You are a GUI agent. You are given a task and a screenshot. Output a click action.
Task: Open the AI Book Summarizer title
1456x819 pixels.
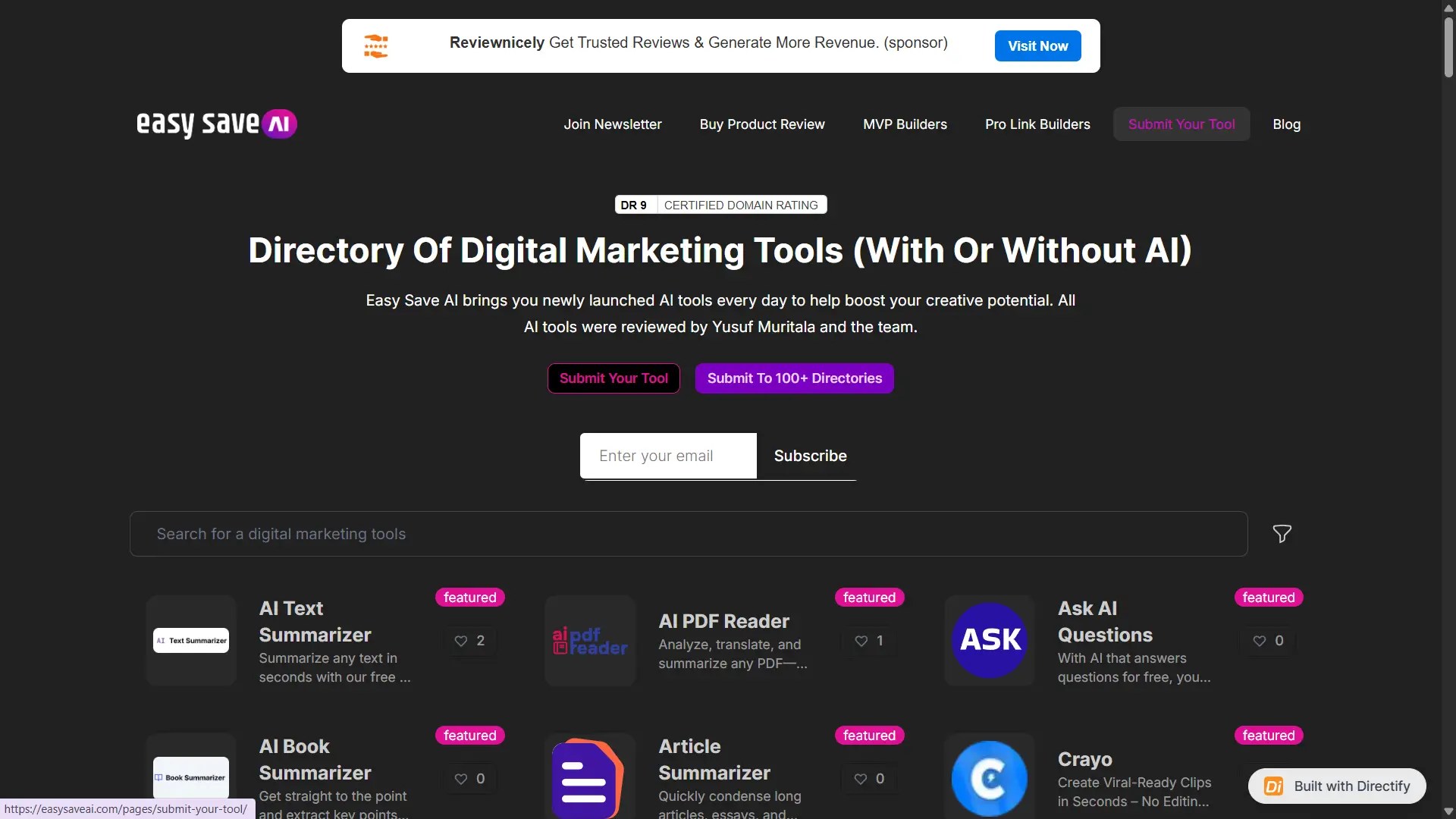(x=315, y=760)
